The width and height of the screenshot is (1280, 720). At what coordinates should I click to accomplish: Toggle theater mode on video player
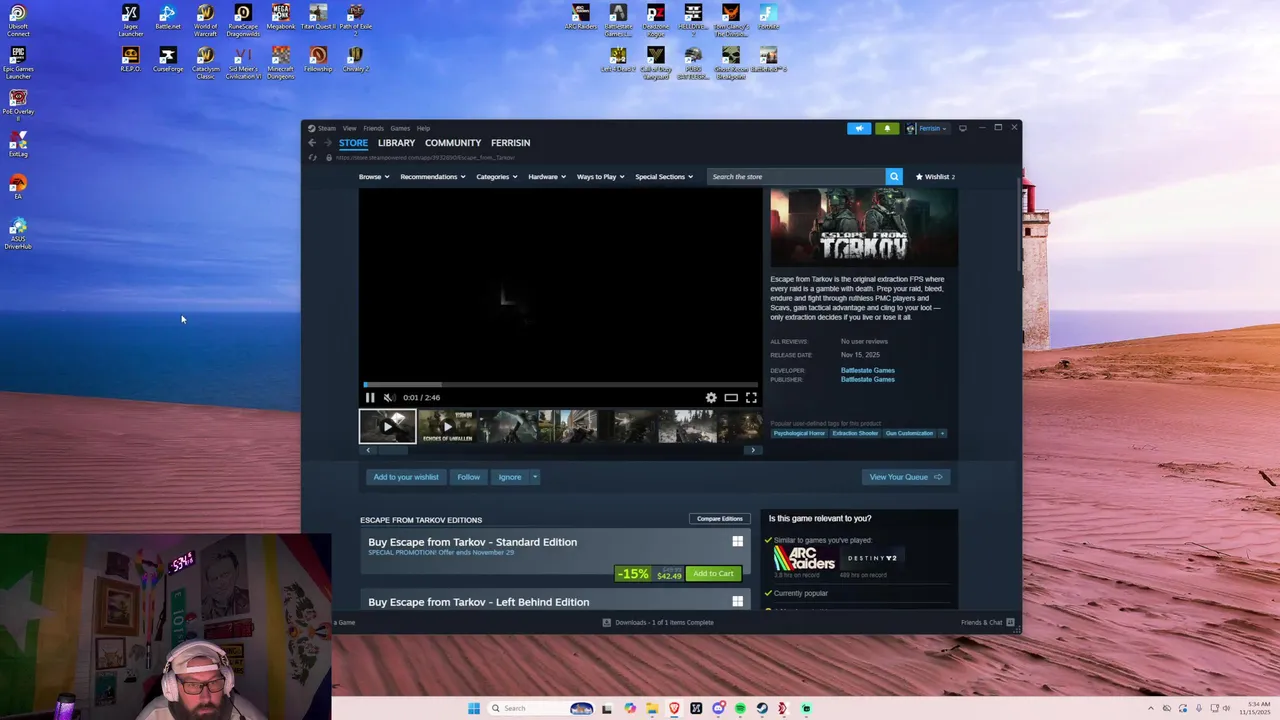(731, 397)
